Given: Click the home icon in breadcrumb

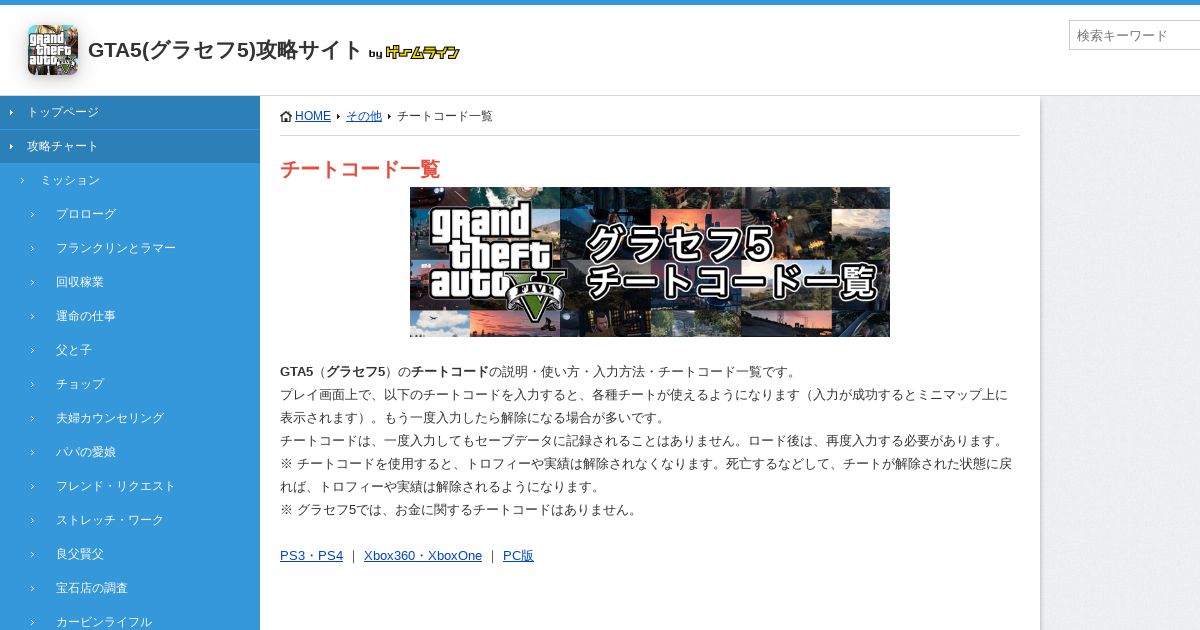Looking at the screenshot, I should (286, 117).
